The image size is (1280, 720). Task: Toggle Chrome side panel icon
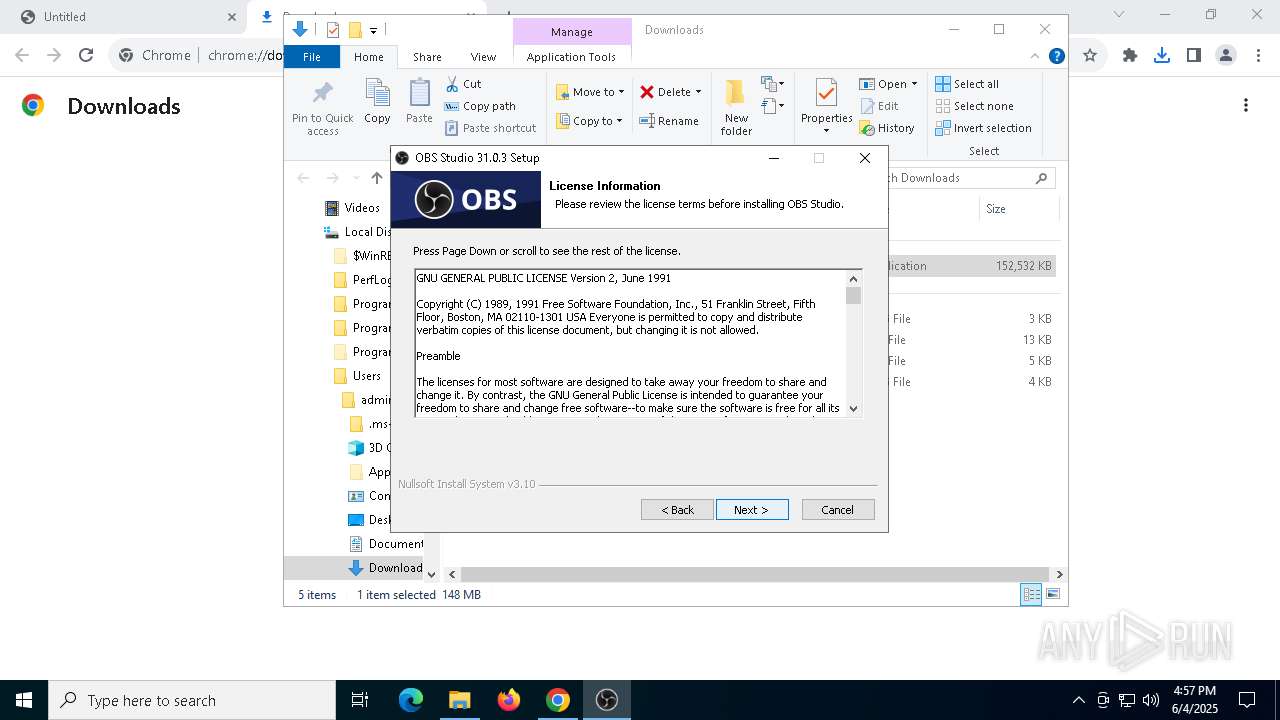[x=1194, y=56]
